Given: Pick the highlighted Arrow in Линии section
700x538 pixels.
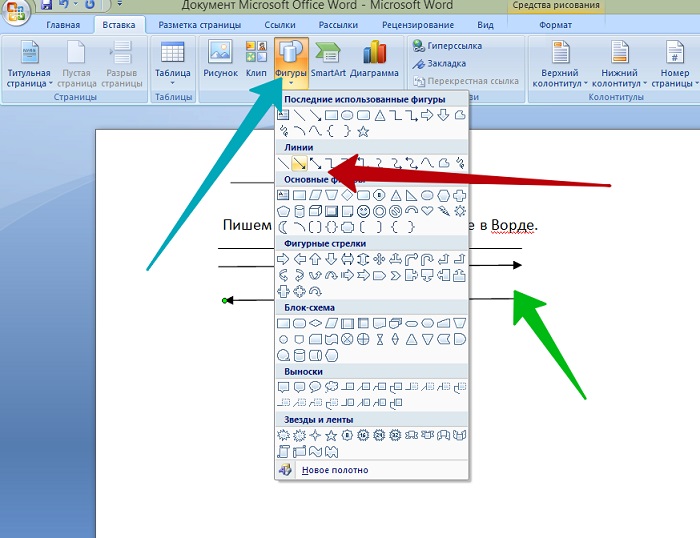Looking at the screenshot, I should click(299, 163).
